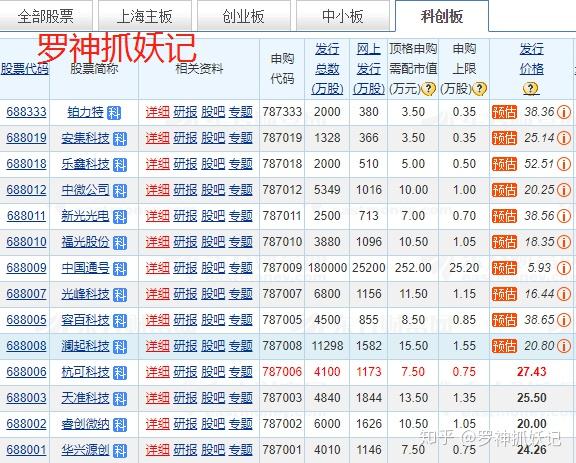Viewport: 576px width, 463px height.
Task: Click info icon beside price 16.44
Action: 564,294
